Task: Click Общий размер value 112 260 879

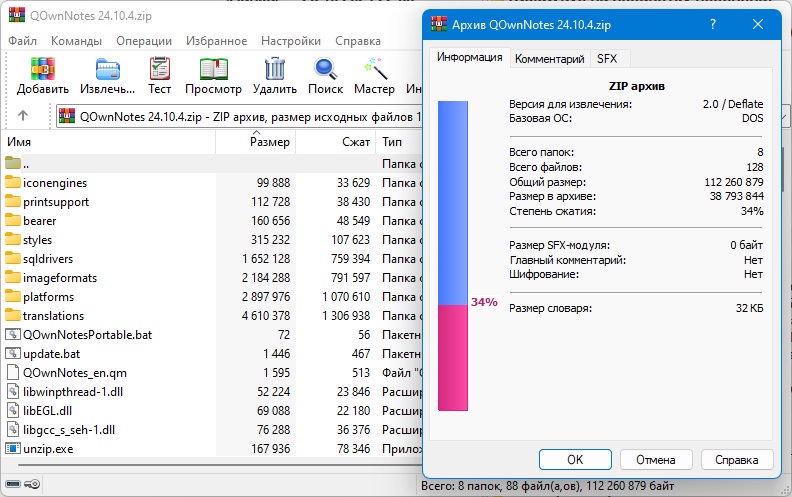Action: coord(734,182)
